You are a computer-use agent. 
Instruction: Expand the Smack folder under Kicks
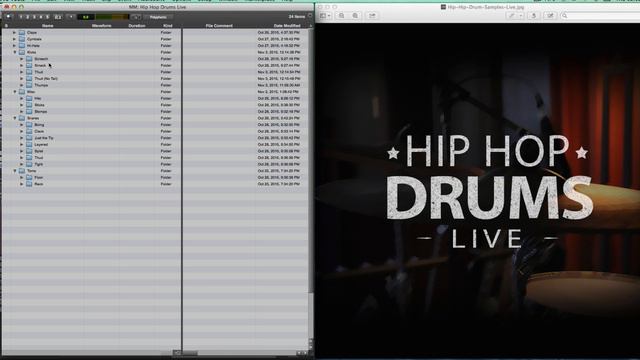[22, 65]
